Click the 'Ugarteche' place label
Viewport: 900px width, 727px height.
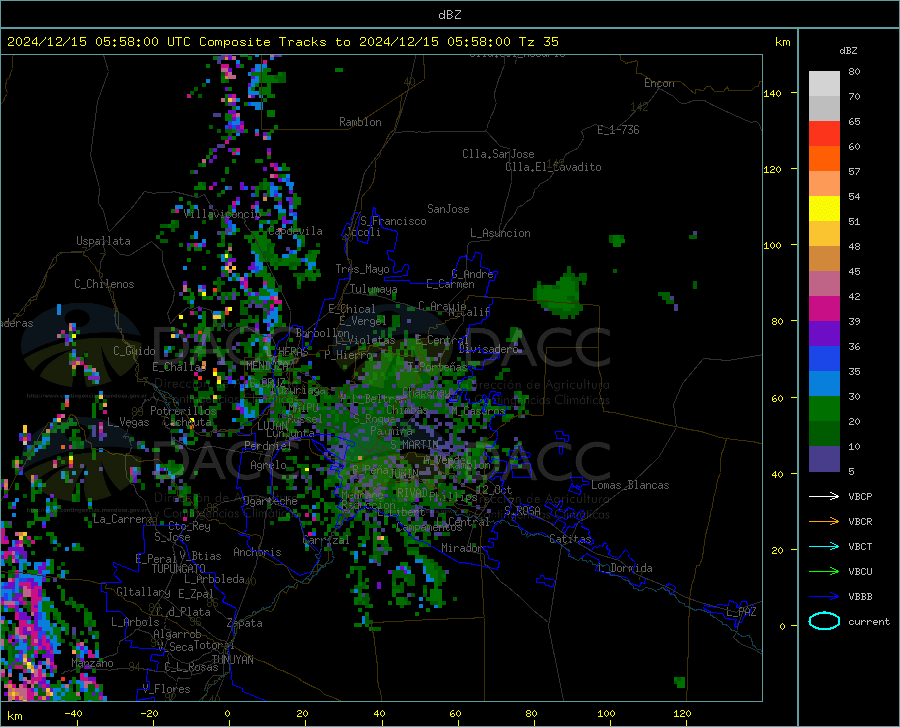coord(270,501)
